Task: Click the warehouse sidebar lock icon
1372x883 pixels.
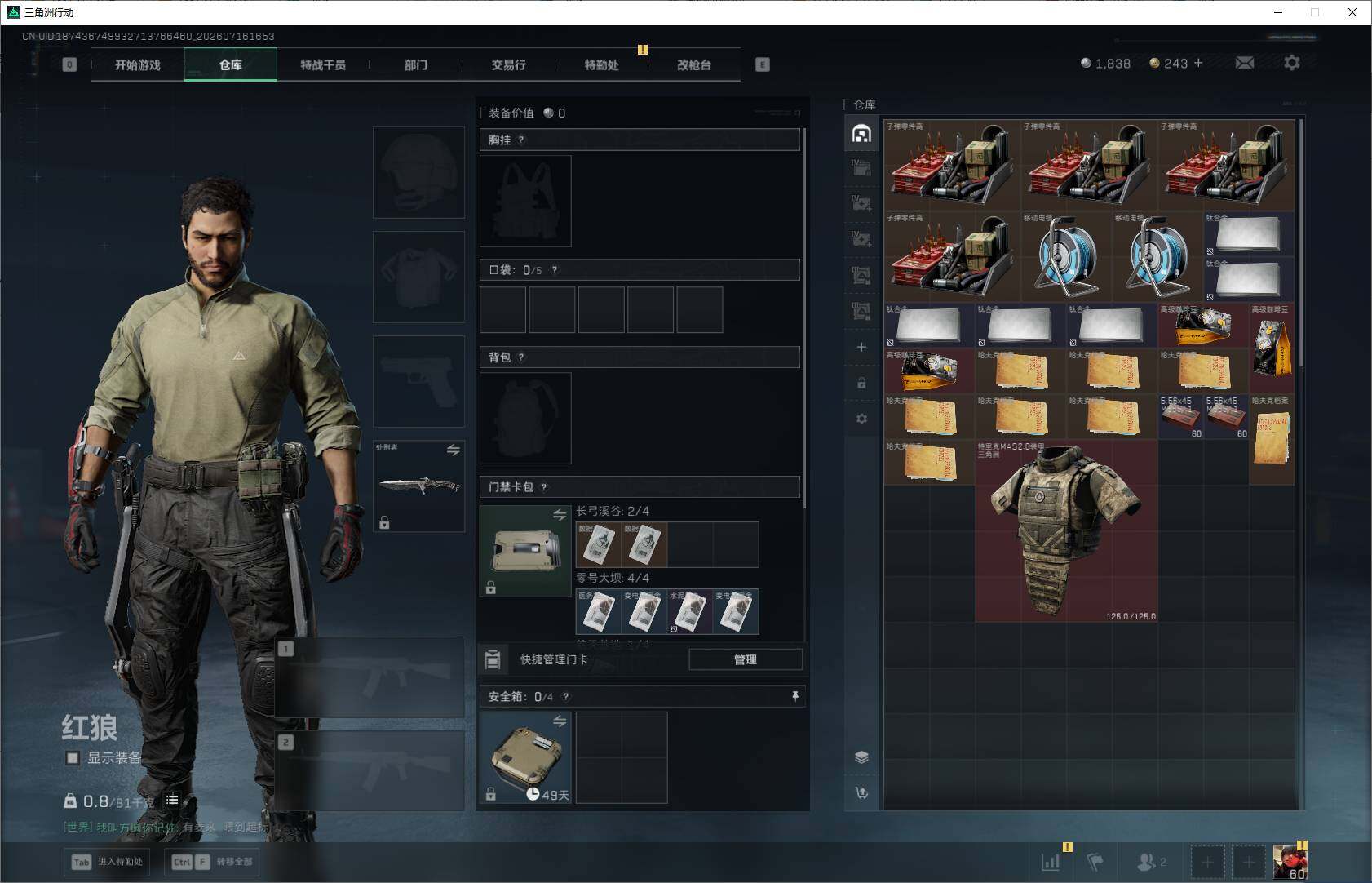Action: [x=861, y=383]
